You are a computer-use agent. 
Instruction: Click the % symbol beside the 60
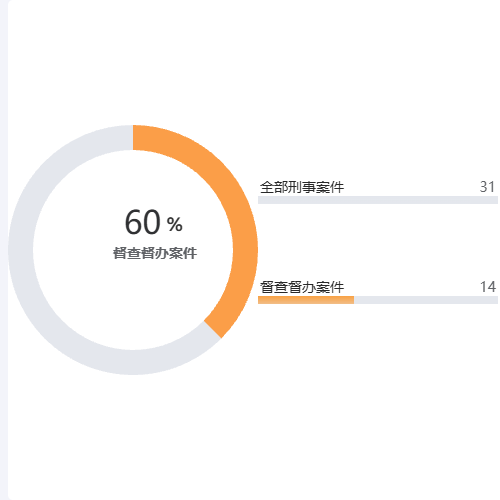tap(175, 224)
